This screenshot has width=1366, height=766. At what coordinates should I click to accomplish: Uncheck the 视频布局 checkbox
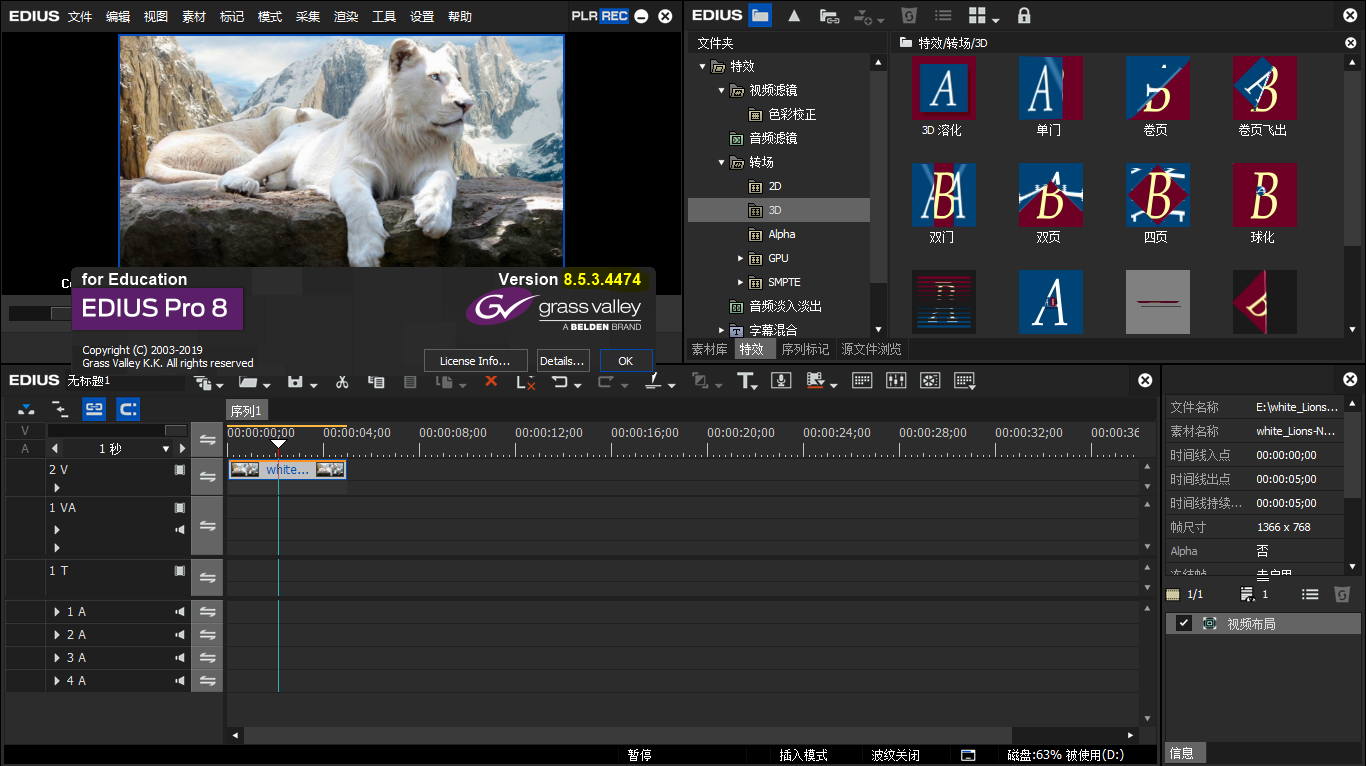1184,623
